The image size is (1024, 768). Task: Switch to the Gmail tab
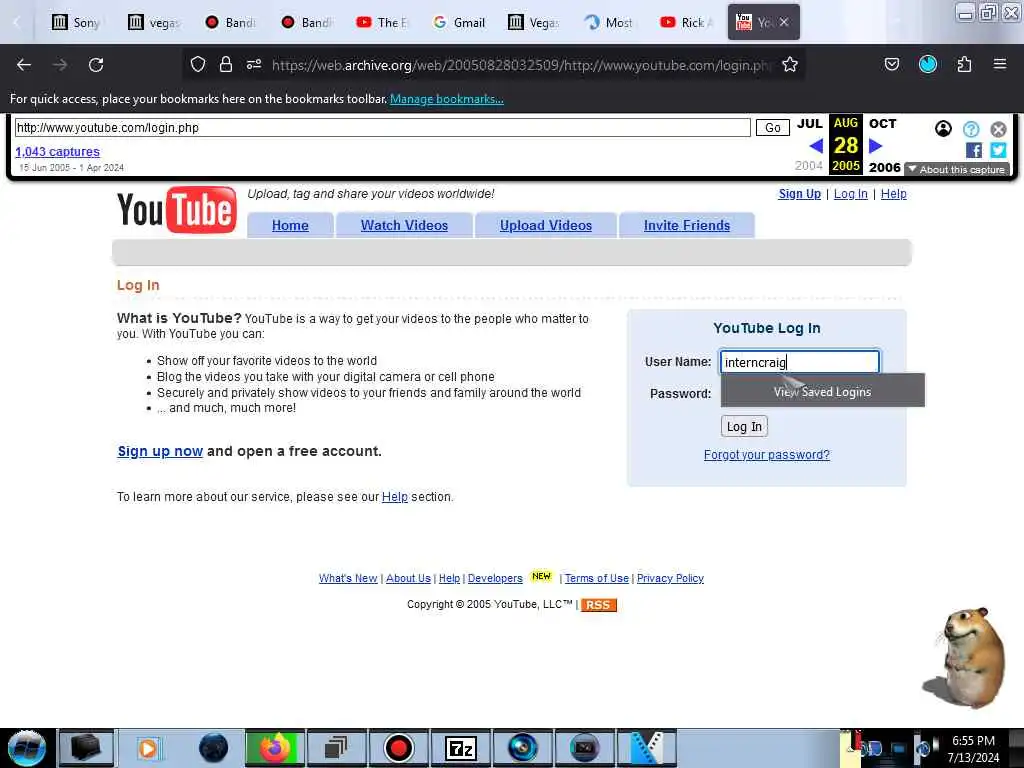[460, 23]
